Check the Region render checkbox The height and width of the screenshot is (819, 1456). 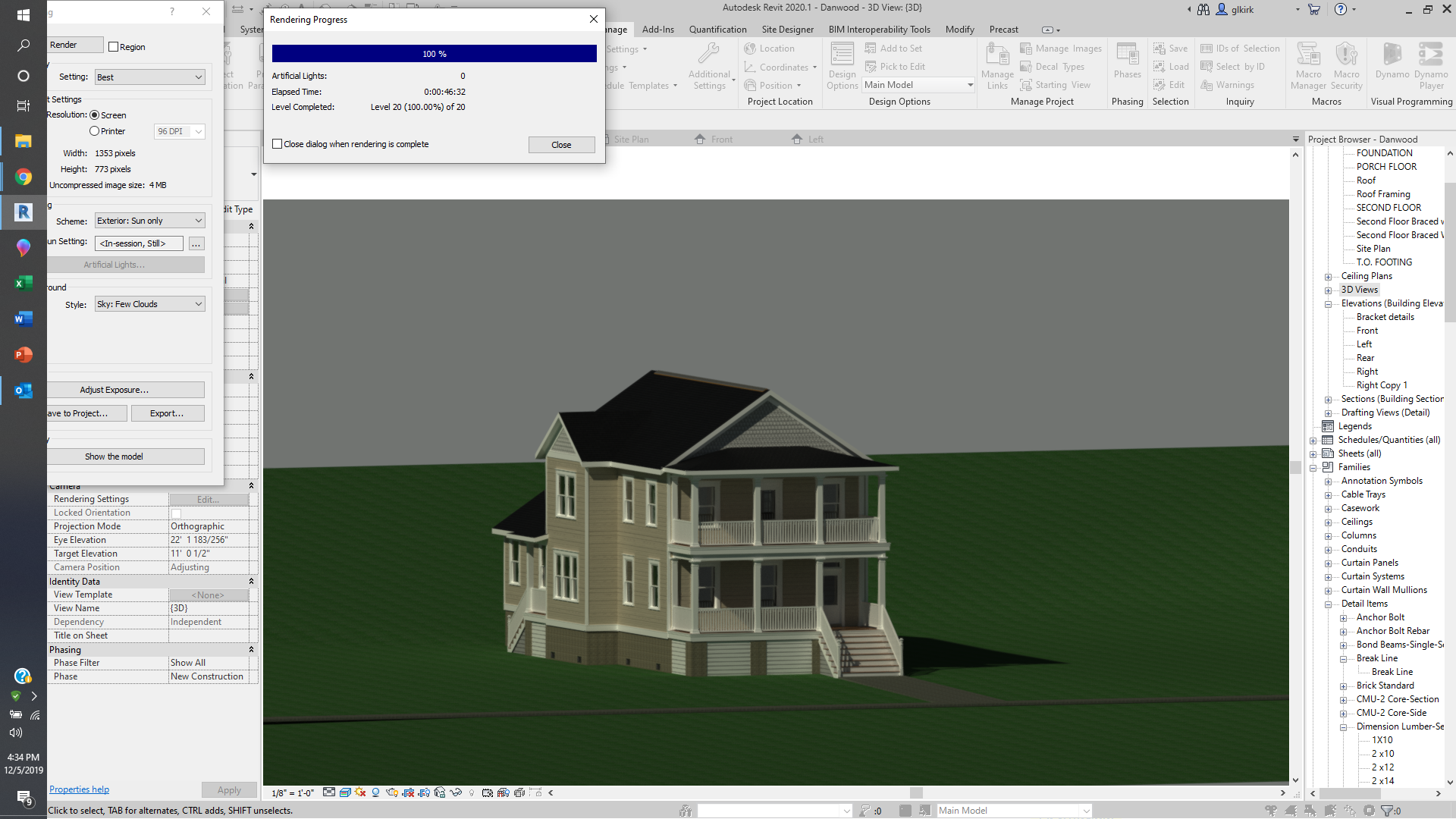point(114,47)
